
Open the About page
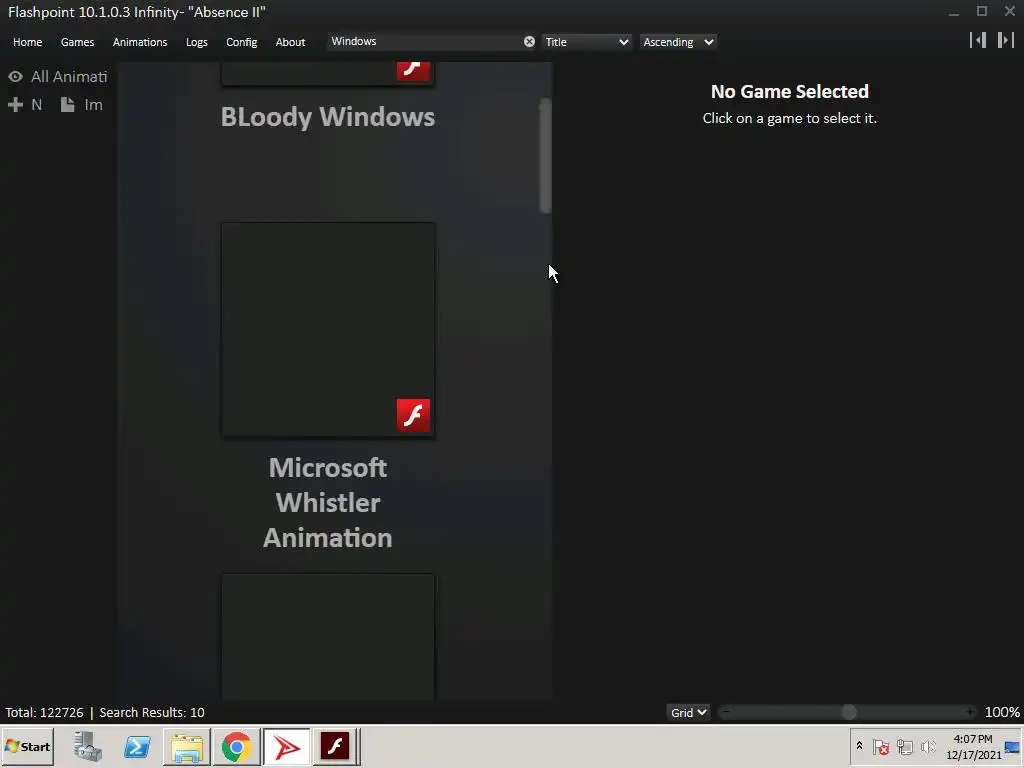(290, 42)
